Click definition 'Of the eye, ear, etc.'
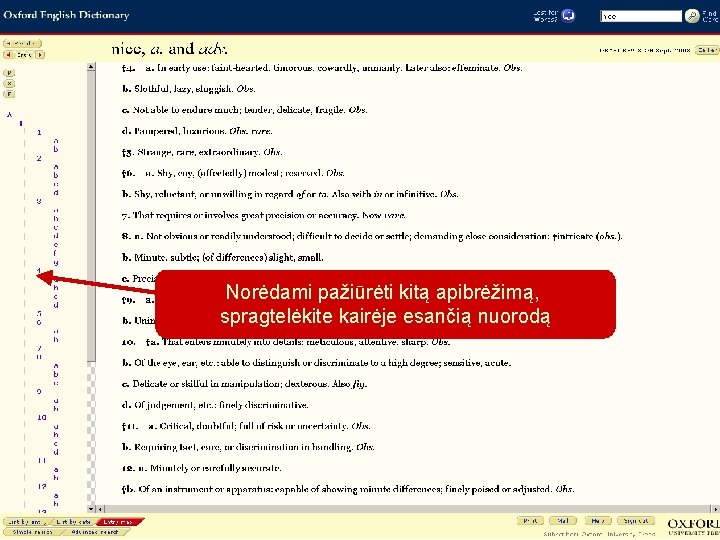Screen dimensions: 720x540 (x=316, y=363)
